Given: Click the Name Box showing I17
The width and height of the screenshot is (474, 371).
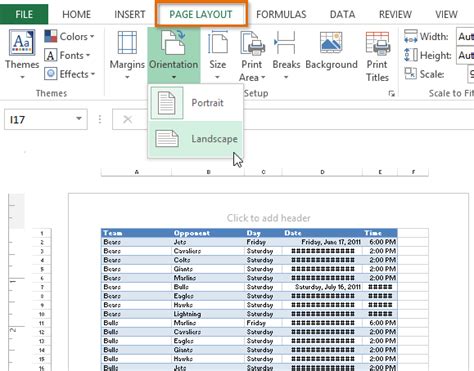Looking at the screenshot, I should click(46, 119).
